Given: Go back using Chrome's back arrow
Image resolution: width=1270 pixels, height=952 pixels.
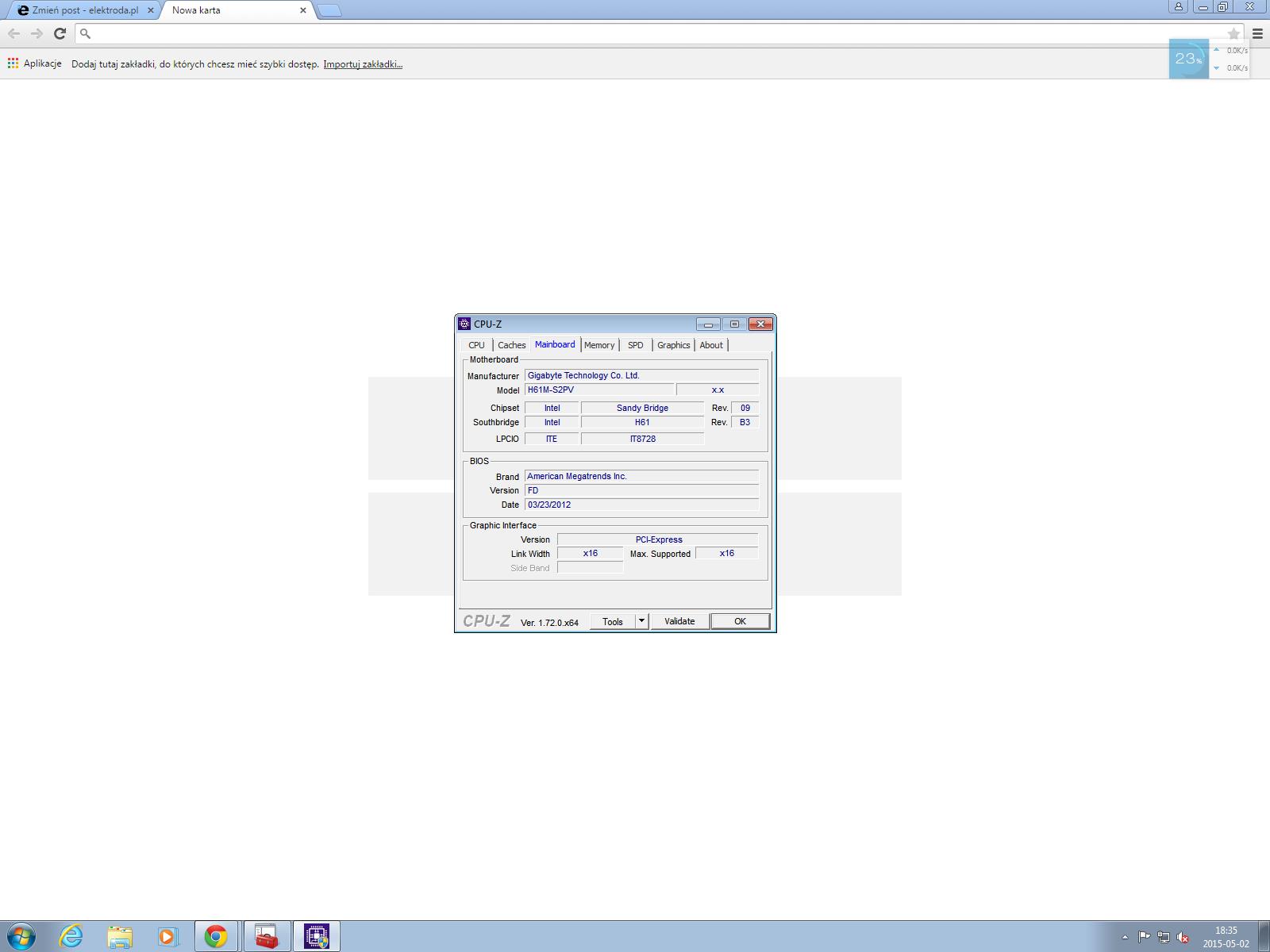Looking at the screenshot, I should tap(13, 33).
